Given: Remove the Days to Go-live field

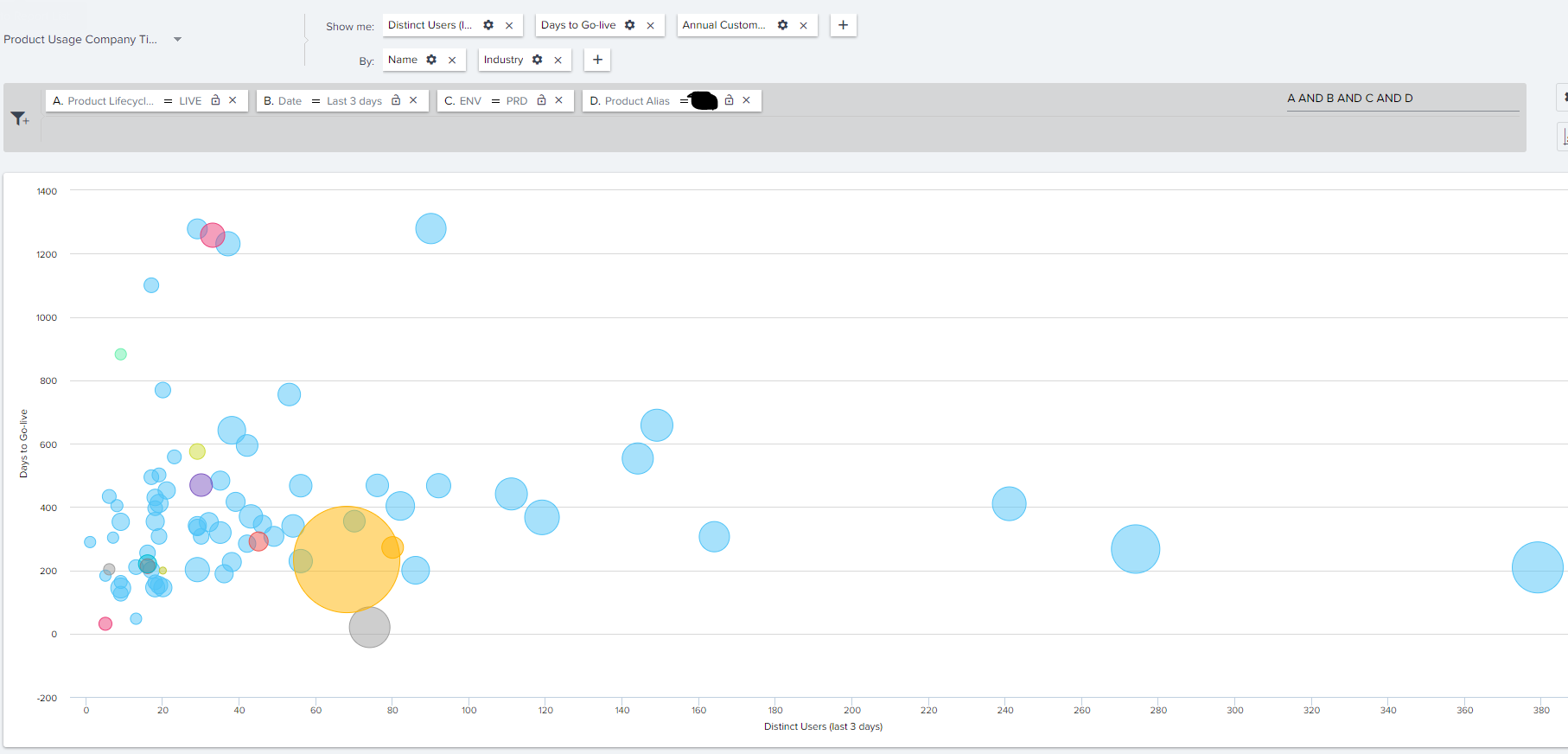Looking at the screenshot, I should tap(650, 26).
